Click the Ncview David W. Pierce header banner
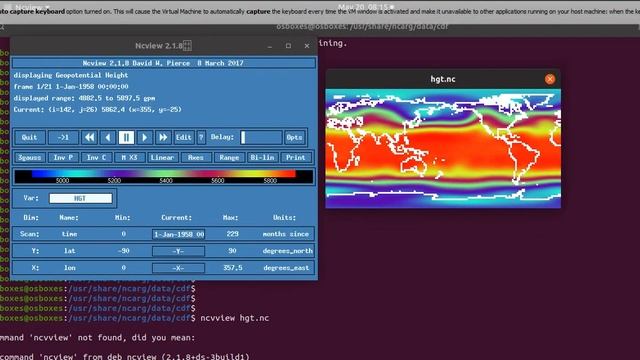 pos(163,63)
